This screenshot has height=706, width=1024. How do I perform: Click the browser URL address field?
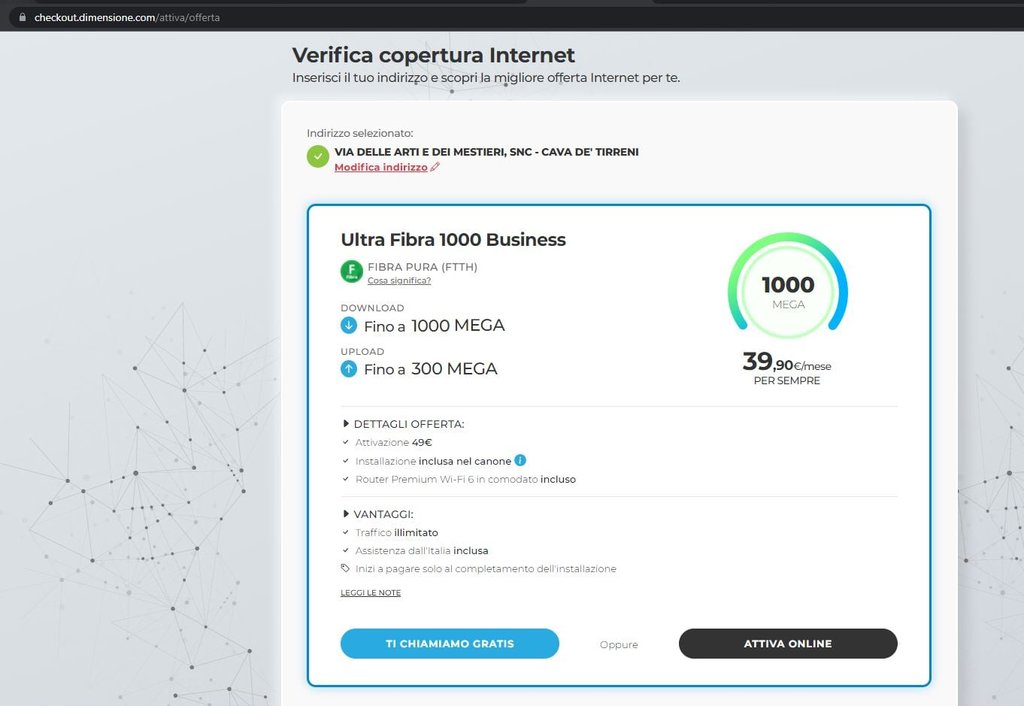click(x=300, y=18)
